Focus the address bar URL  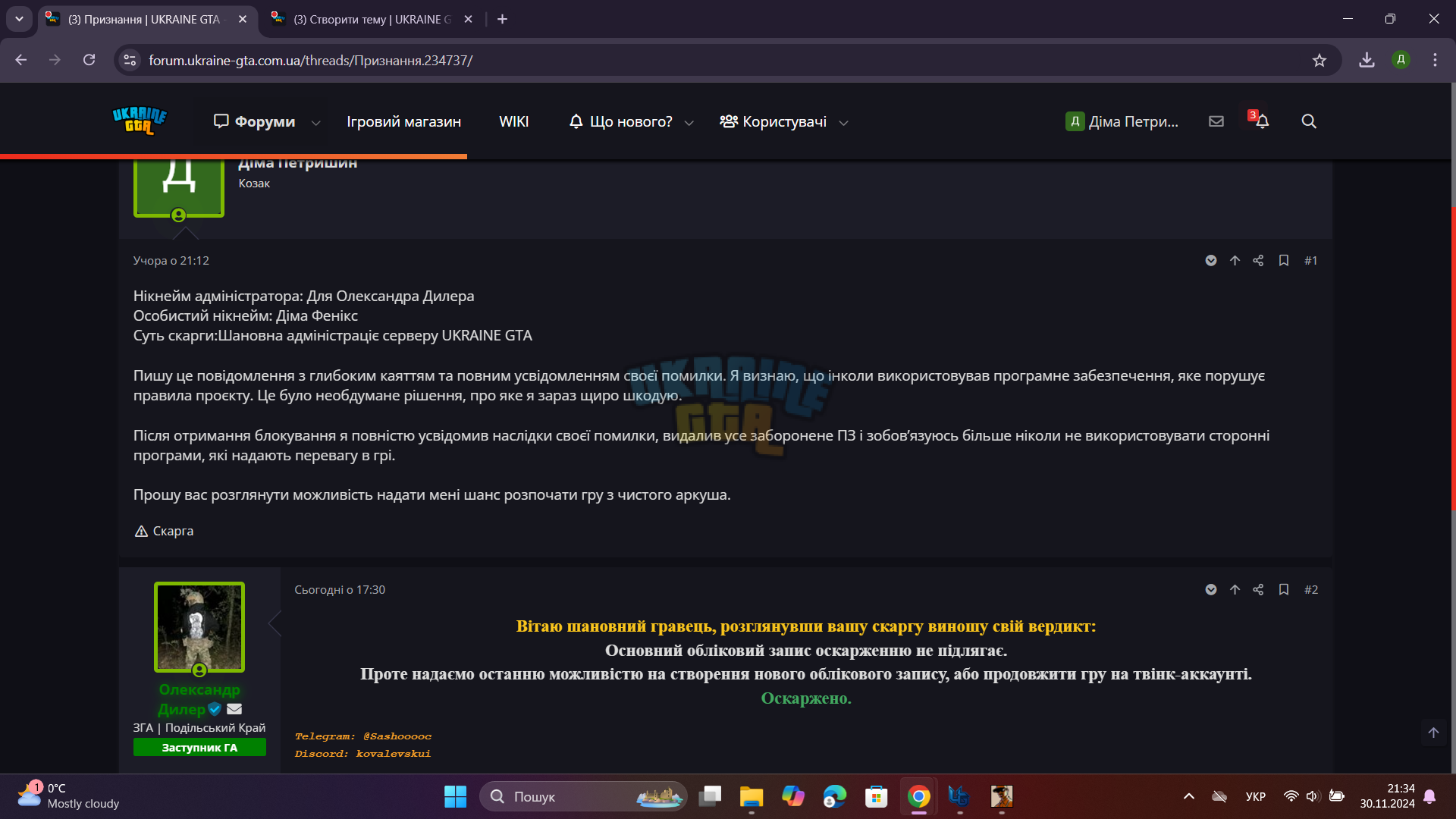click(311, 60)
